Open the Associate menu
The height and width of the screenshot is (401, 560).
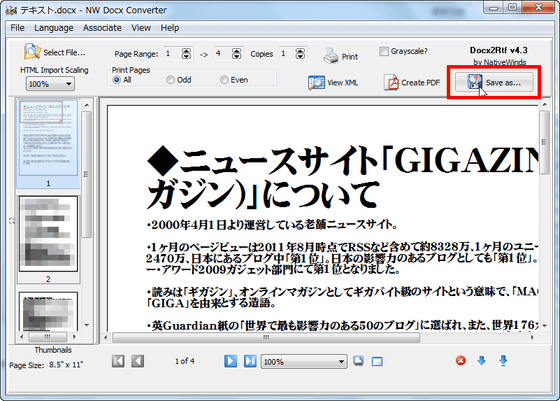click(102, 28)
